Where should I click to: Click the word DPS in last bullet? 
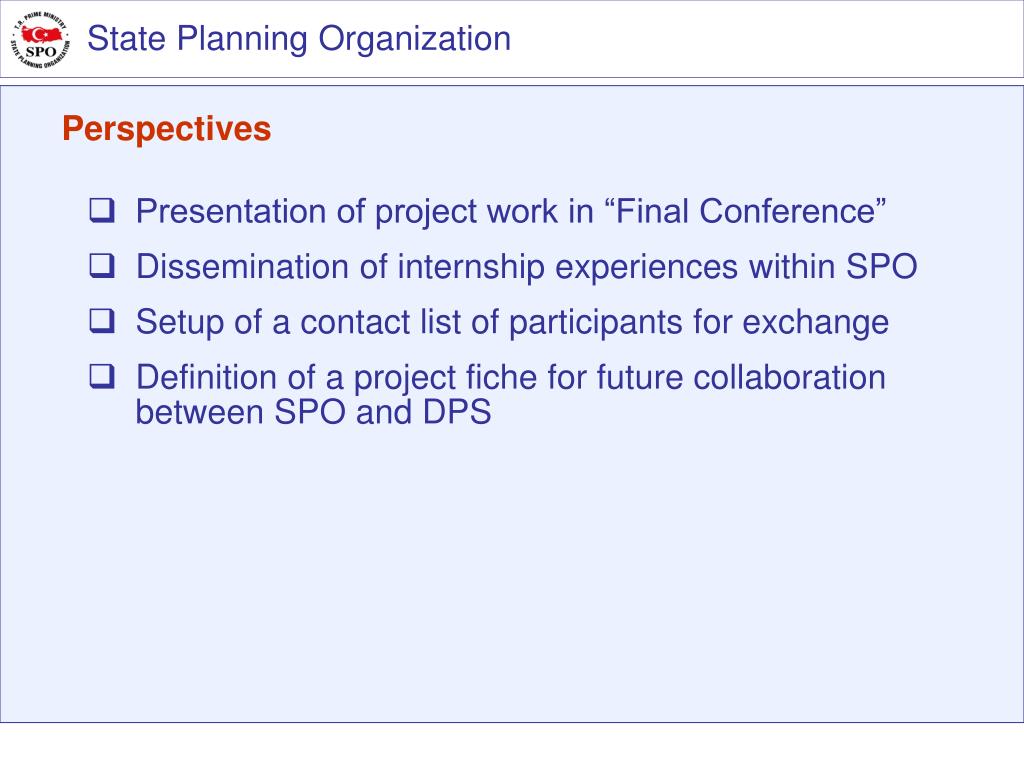[x=456, y=412]
